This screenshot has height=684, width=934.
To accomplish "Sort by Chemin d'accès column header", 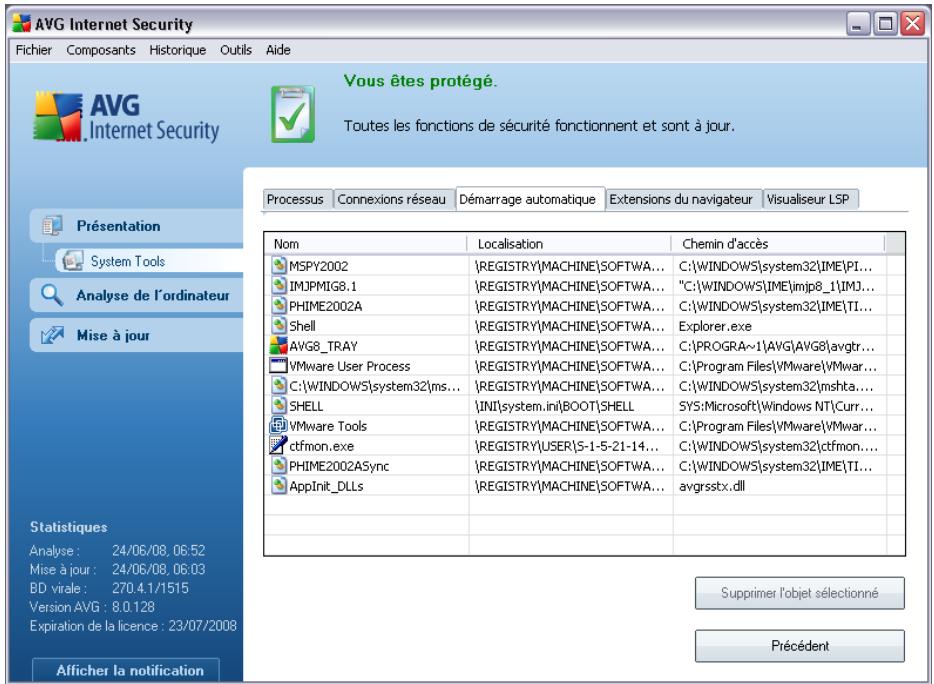I will pyautogui.click(x=779, y=244).
